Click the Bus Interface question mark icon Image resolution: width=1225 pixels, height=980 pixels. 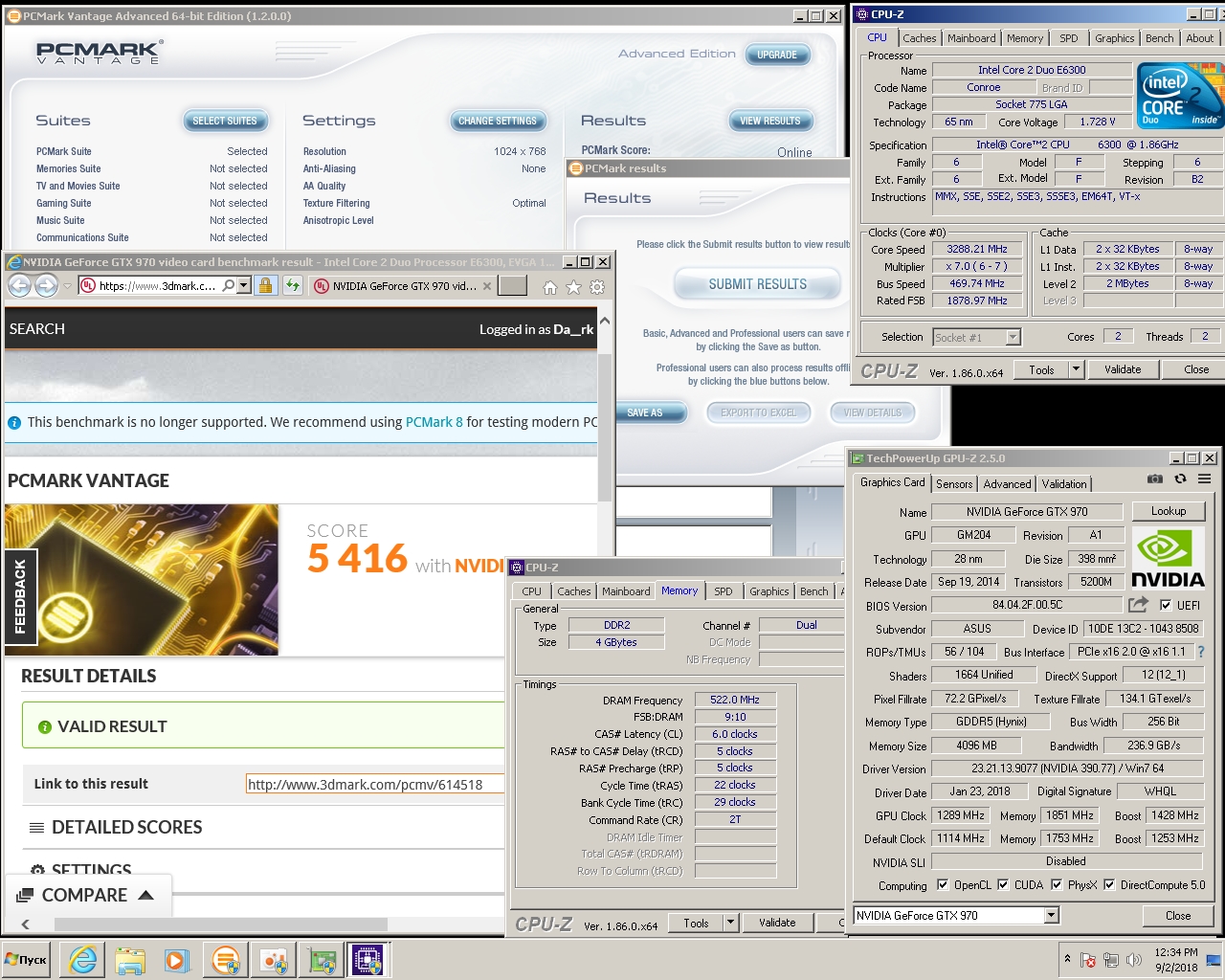1201,652
